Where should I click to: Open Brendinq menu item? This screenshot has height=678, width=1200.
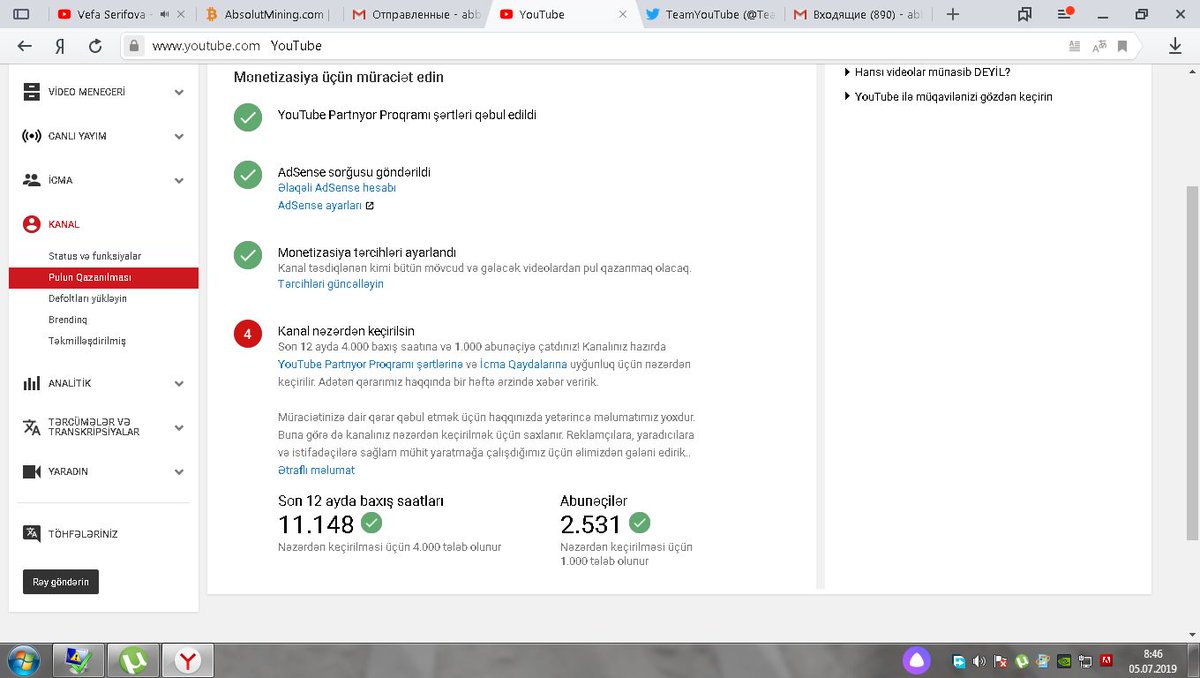pos(68,320)
